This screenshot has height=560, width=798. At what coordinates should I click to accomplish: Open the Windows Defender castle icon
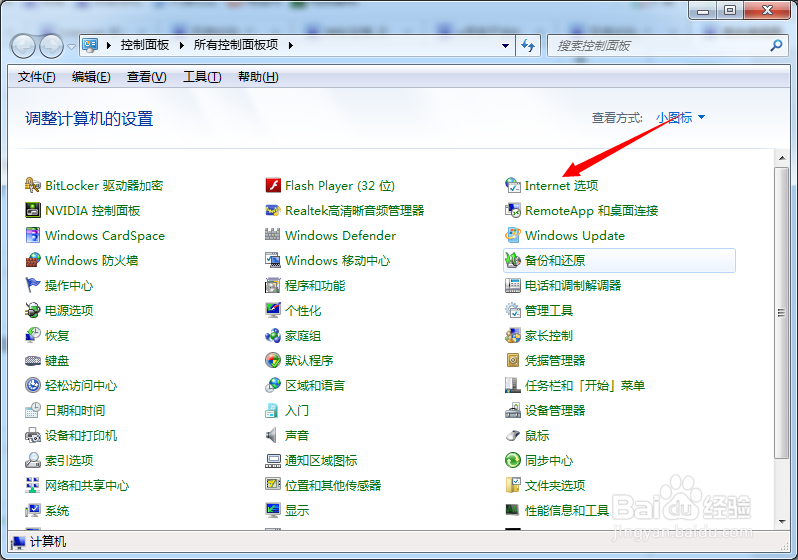273,235
